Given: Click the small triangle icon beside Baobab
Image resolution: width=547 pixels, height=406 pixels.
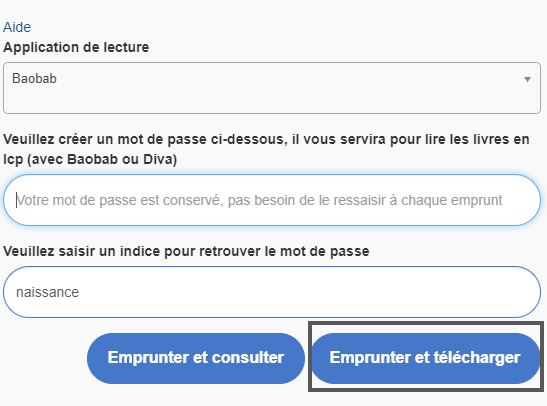Looking at the screenshot, I should (527, 79).
